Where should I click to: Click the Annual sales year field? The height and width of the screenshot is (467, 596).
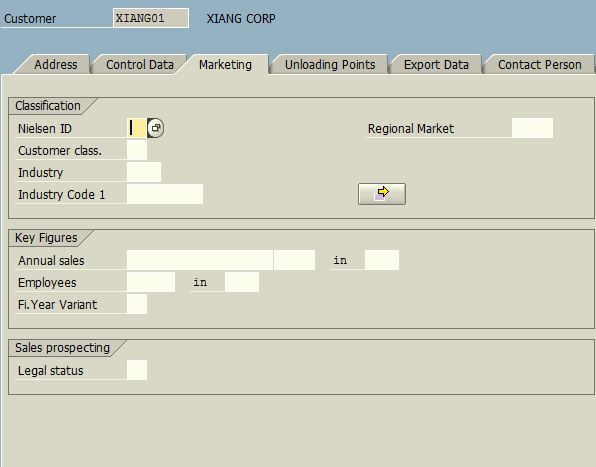click(382, 260)
